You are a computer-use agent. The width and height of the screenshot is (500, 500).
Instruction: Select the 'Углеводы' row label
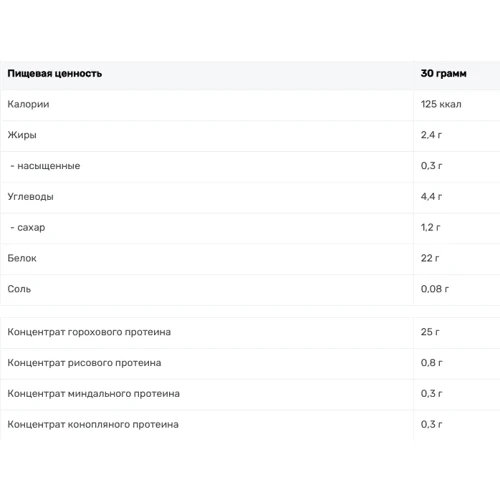tap(30, 197)
